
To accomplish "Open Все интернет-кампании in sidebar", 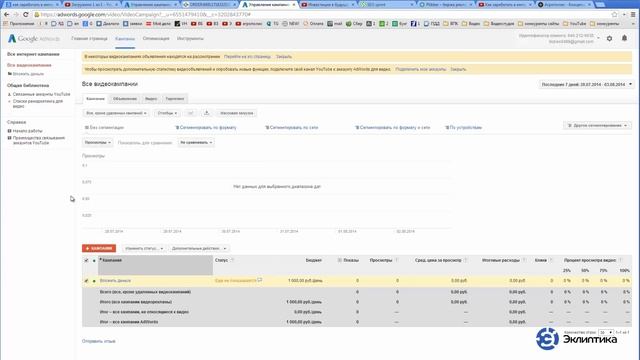I will [33, 54].
